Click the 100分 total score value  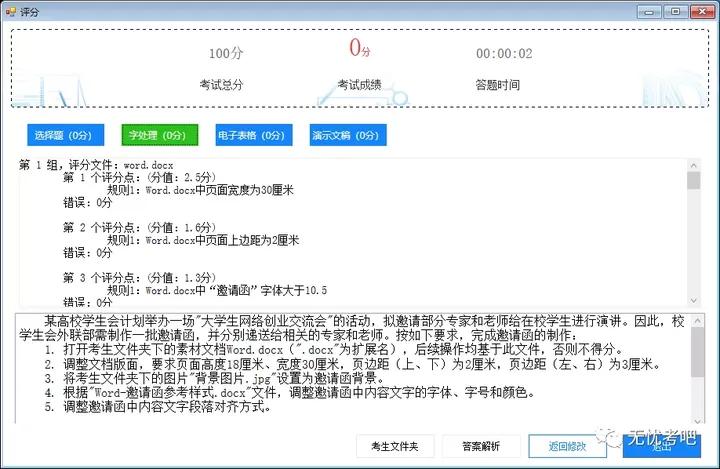click(225, 53)
